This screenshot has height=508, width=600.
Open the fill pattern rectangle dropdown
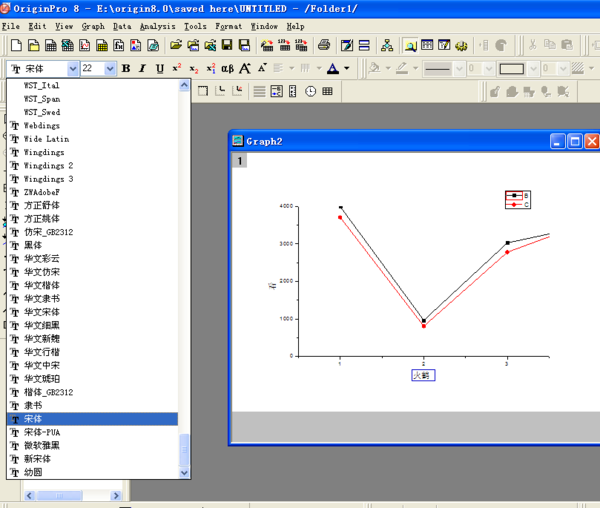pyautogui.click(x=533, y=69)
